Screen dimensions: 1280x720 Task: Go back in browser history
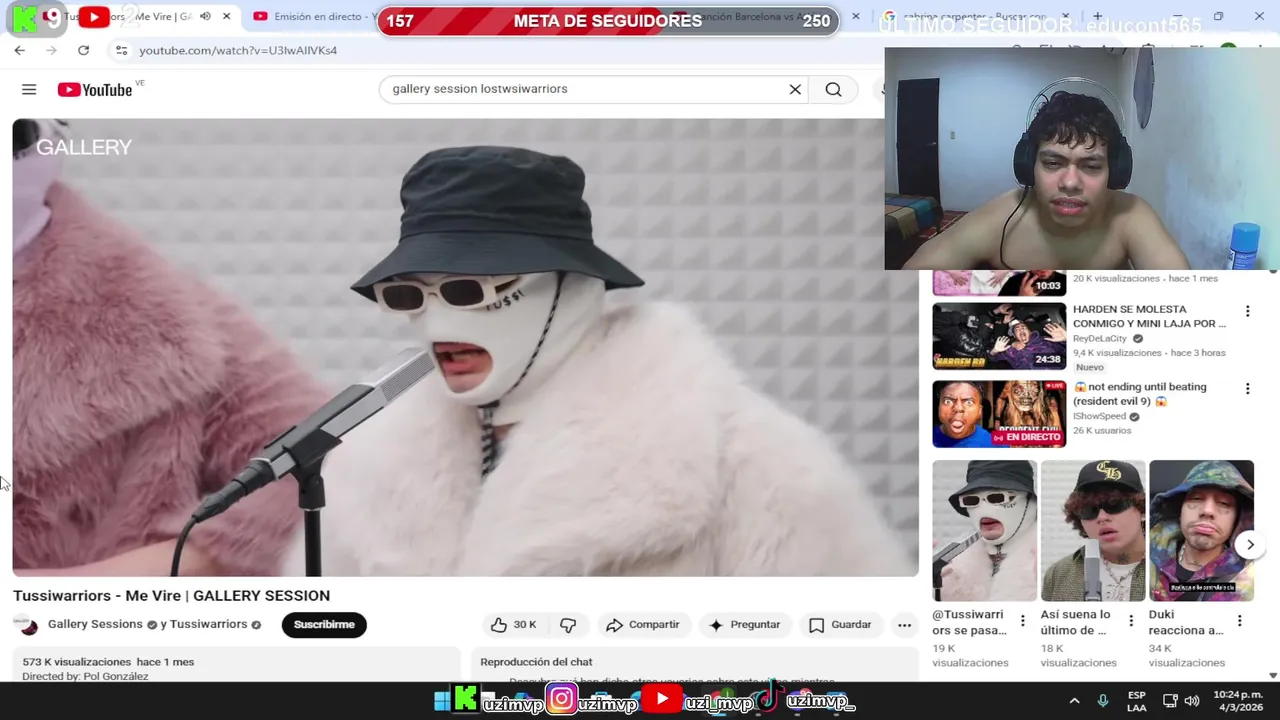pos(20,50)
